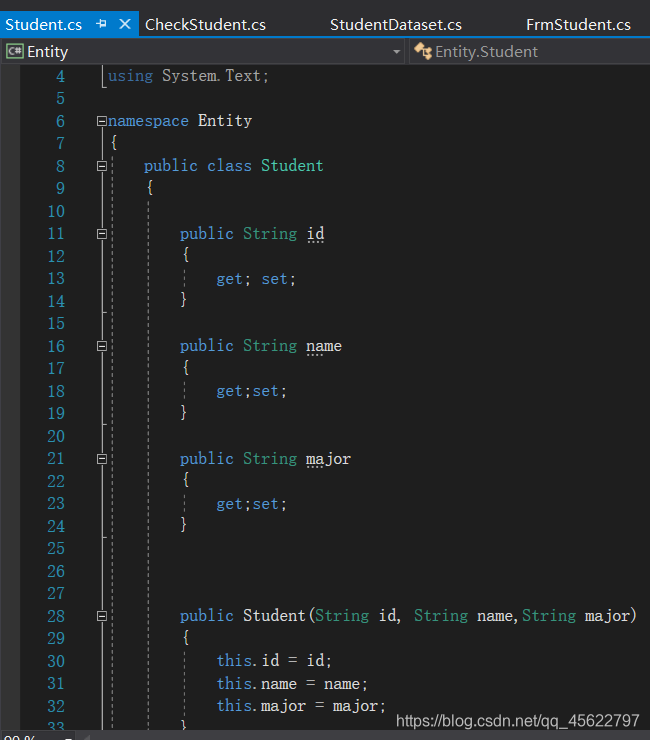Click 'this.major = major;' statement
This screenshot has height=740, width=650.
pyautogui.click(x=301, y=706)
